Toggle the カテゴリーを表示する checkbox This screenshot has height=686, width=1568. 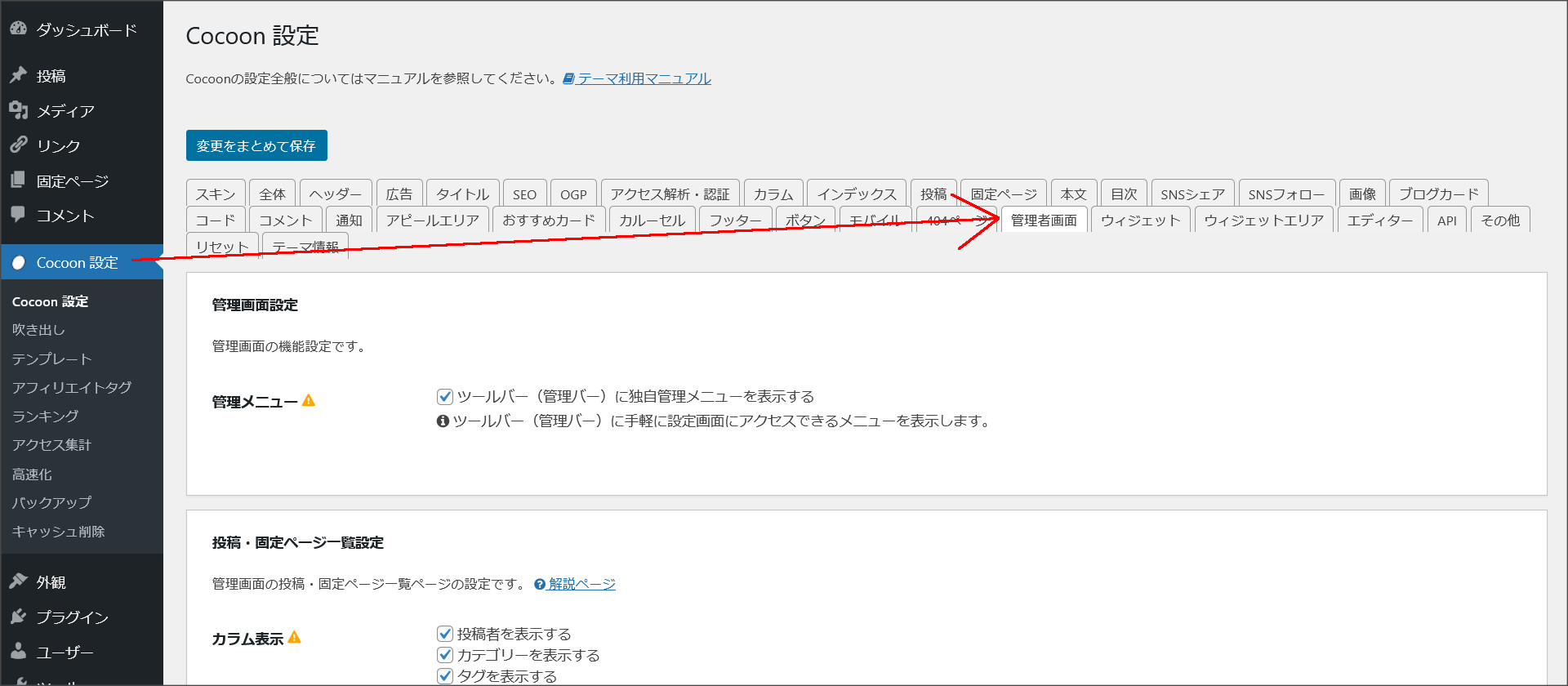445,655
